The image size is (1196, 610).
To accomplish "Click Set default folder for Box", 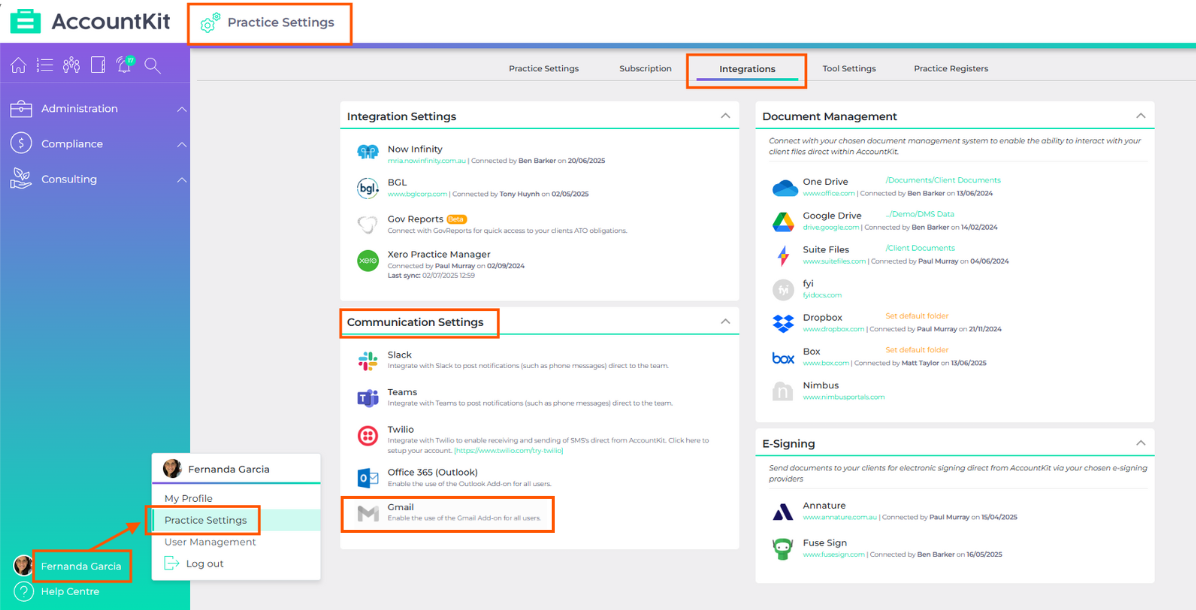I will (x=917, y=350).
